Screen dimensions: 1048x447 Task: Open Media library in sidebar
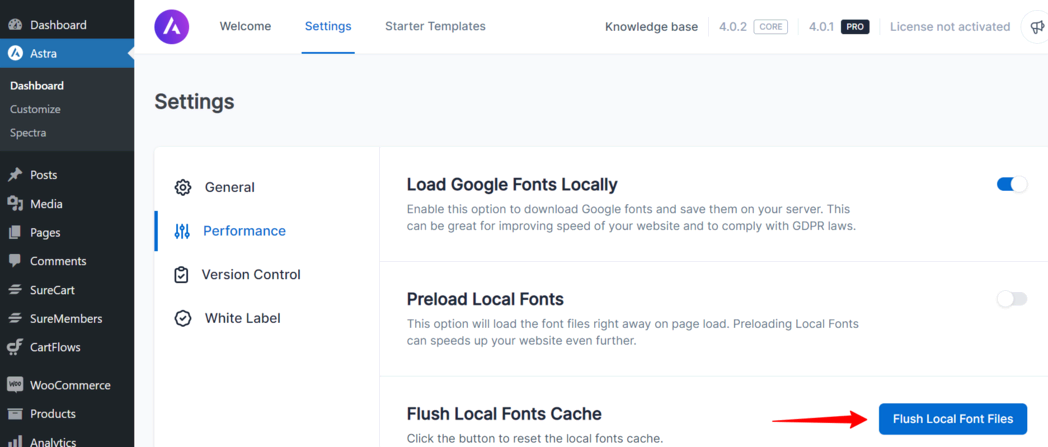(46, 204)
